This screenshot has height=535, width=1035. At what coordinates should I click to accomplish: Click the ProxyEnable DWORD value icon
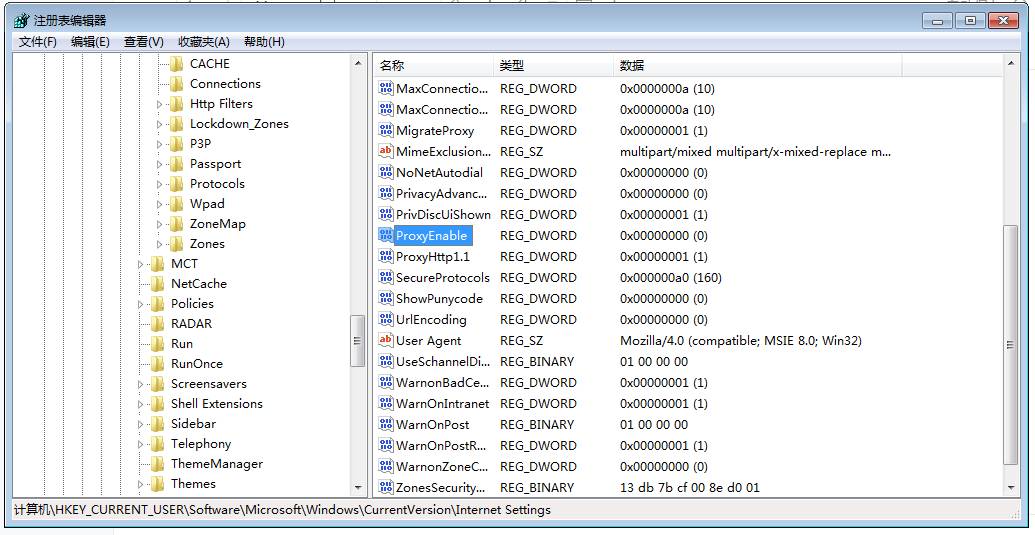[x=385, y=236]
